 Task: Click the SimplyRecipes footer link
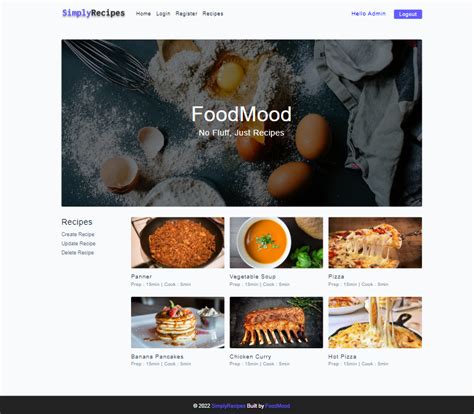(228, 406)
